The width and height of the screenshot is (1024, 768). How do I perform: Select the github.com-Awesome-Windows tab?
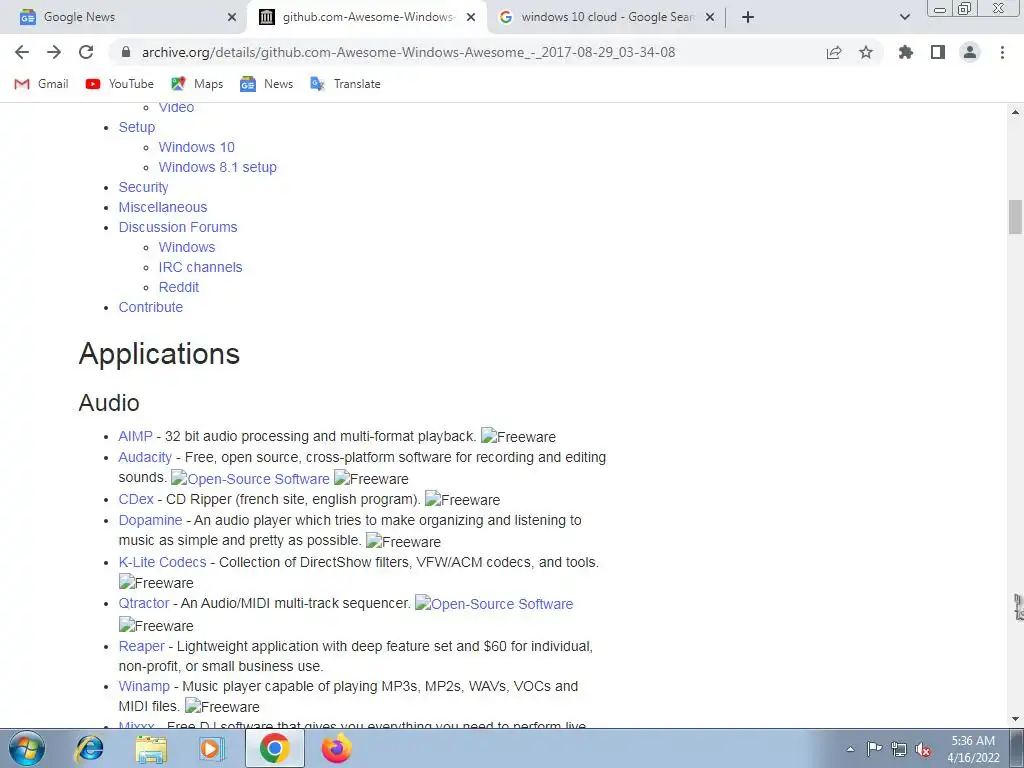point(367,17)
